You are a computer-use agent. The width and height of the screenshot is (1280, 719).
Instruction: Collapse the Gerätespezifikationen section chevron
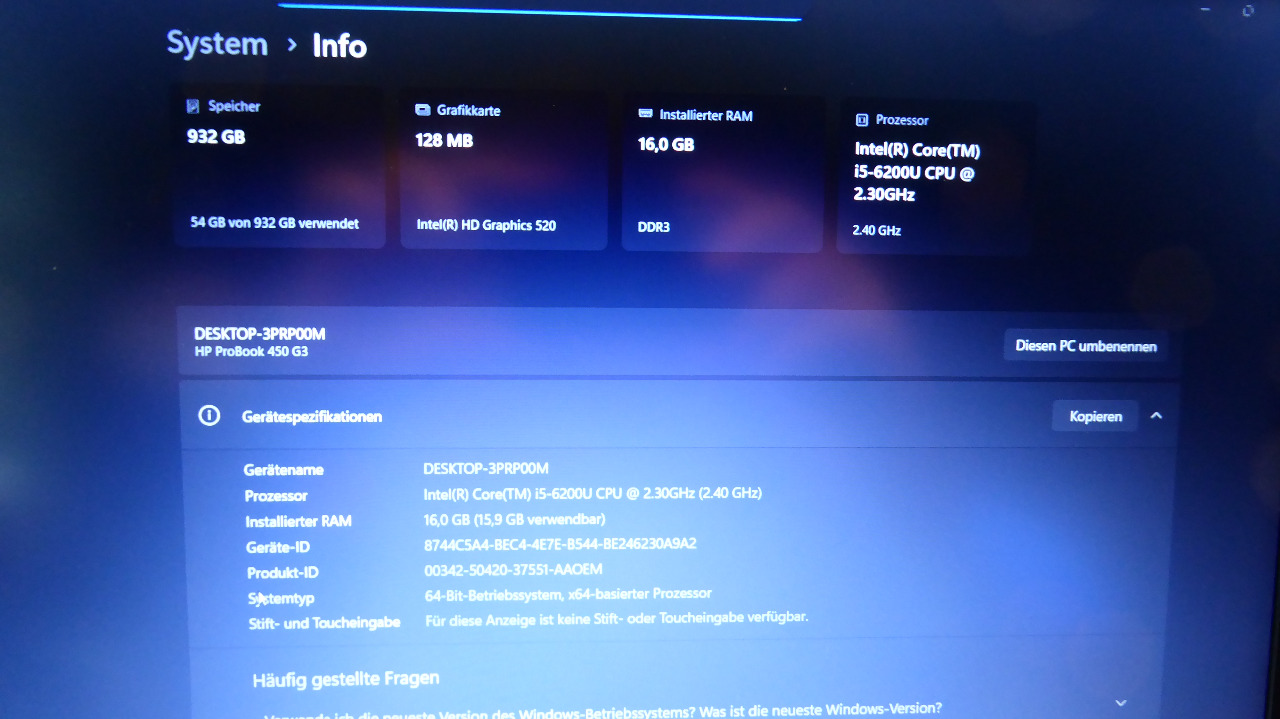(x=1156, y=416)
